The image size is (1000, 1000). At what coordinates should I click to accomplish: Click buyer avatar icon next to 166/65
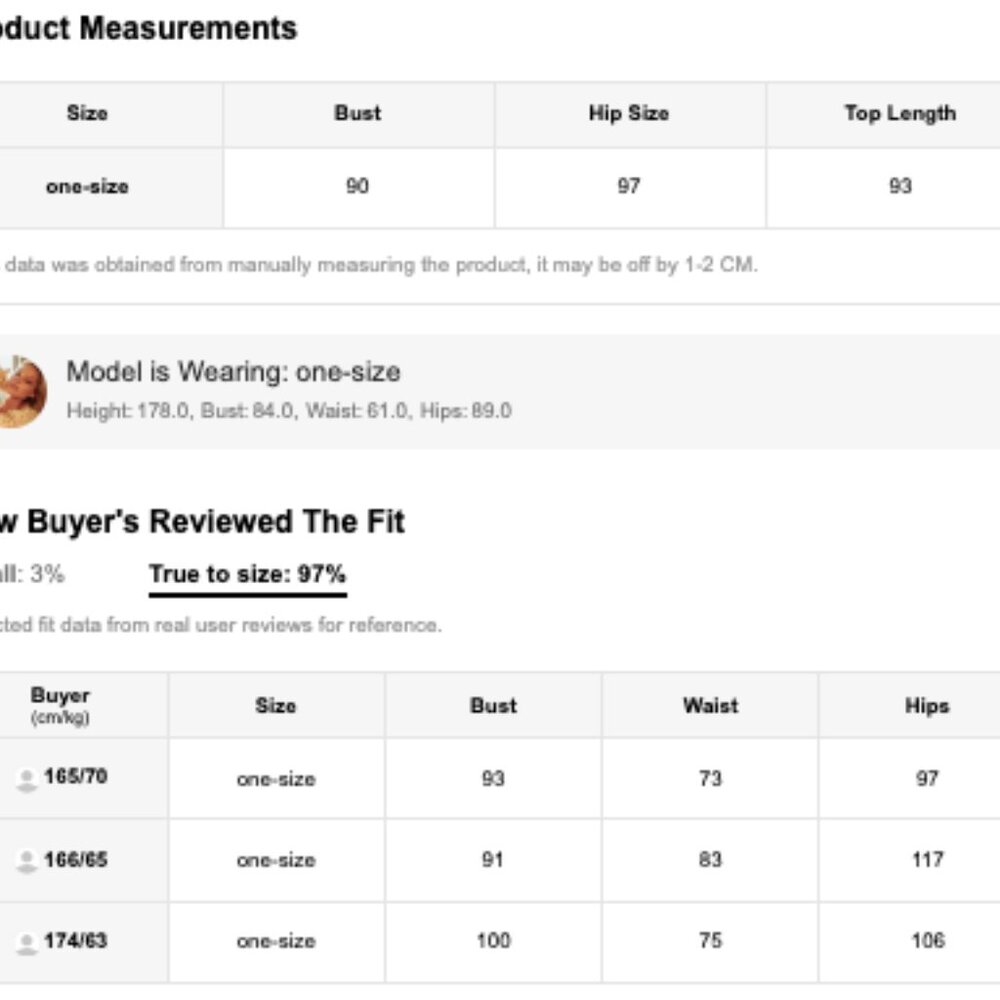pyautogui.click(x=27, y=861)
